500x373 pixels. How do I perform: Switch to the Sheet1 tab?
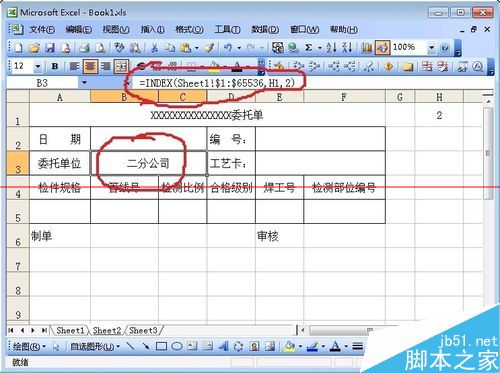[70, 330]
